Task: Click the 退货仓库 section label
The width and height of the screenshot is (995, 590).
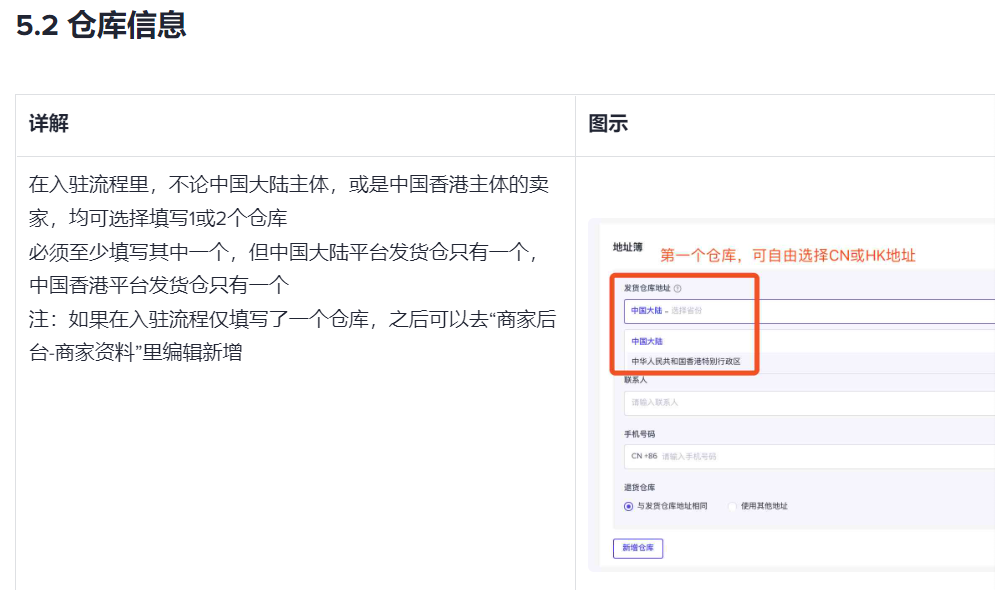Action: [x=639, y=487]
